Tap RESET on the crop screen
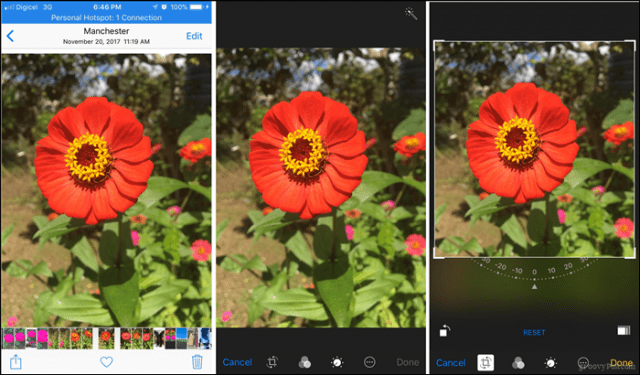Screen dimensions: 640x375 (534, 333)
